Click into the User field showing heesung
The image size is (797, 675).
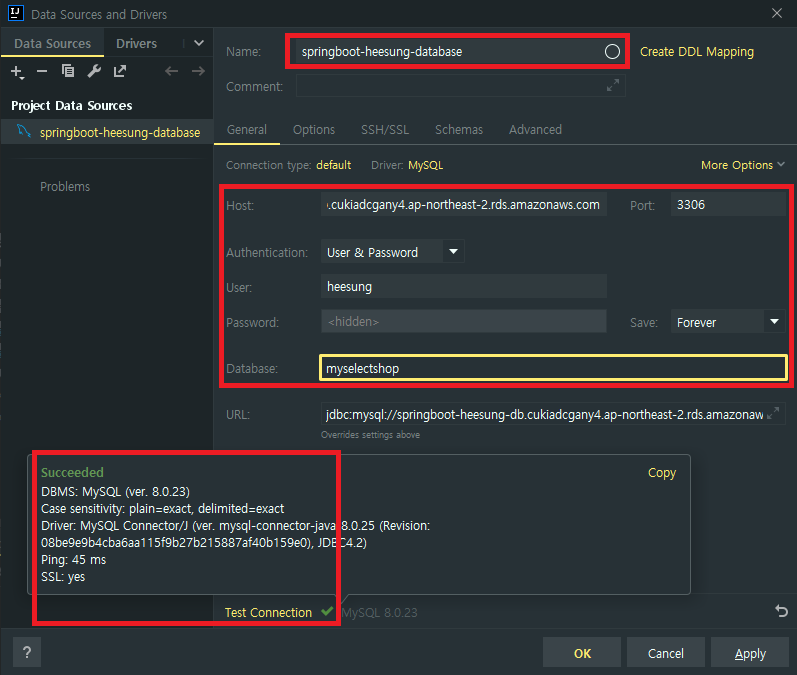464,286
